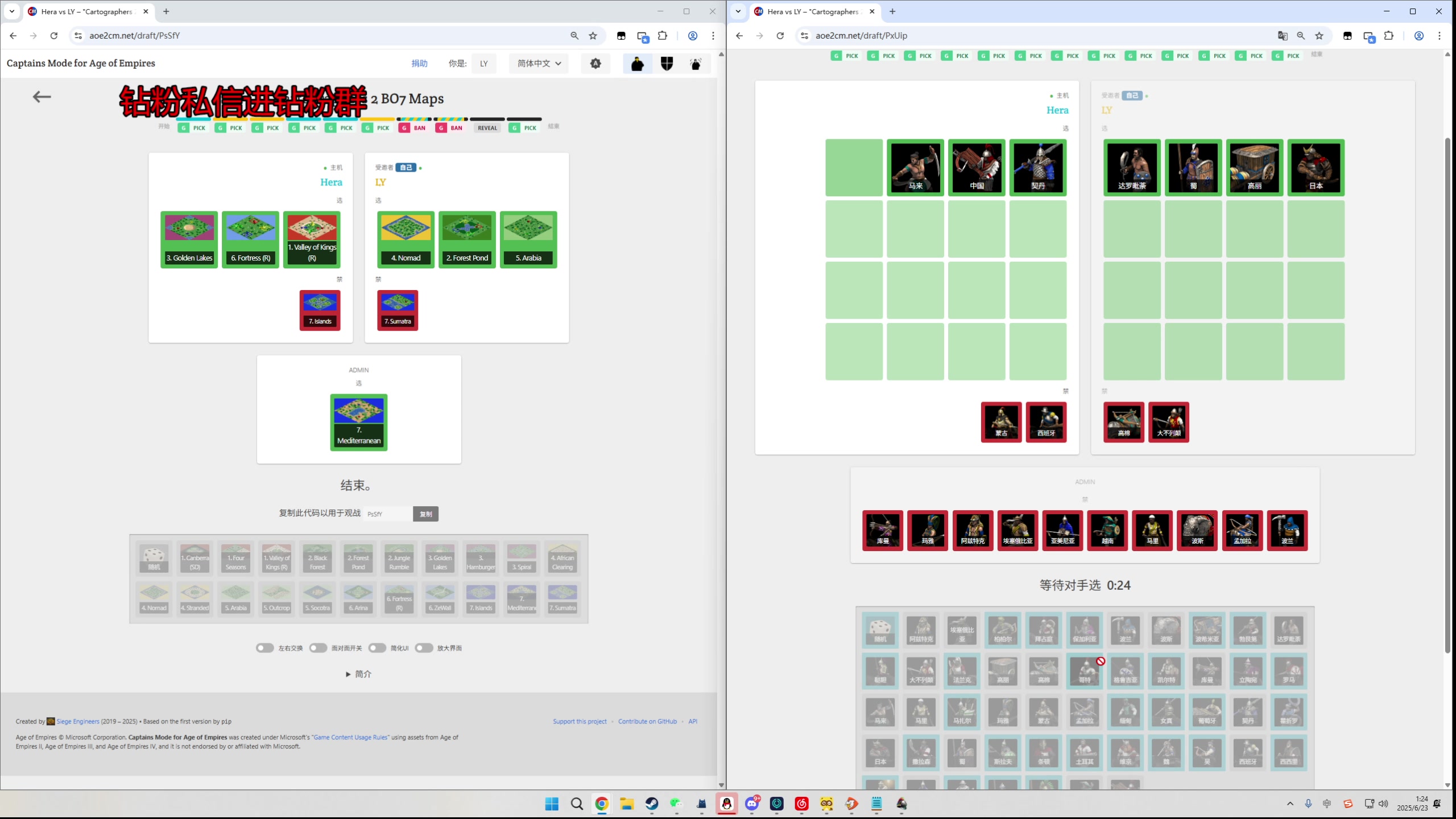The height and width of the screenshot is (819, 1456).
Task: Select the animated unit icon set button
Action: [696, 63]
